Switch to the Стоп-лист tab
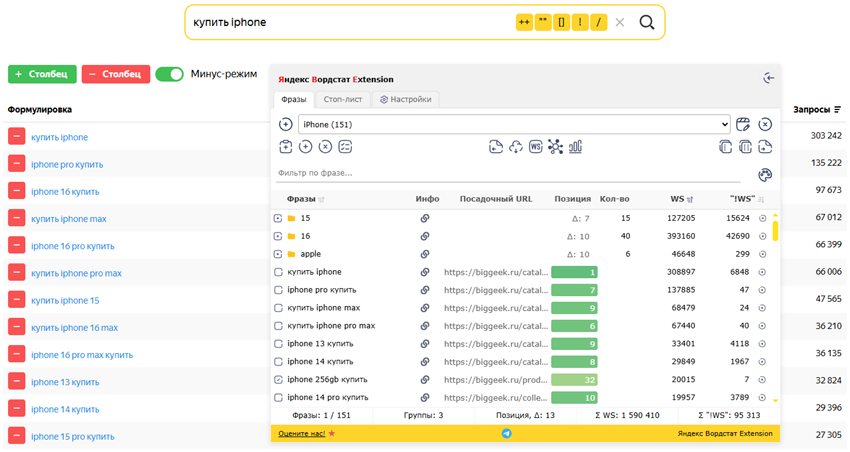The width and height of the screenshot is (850, 452). click(x=343, y=99)
